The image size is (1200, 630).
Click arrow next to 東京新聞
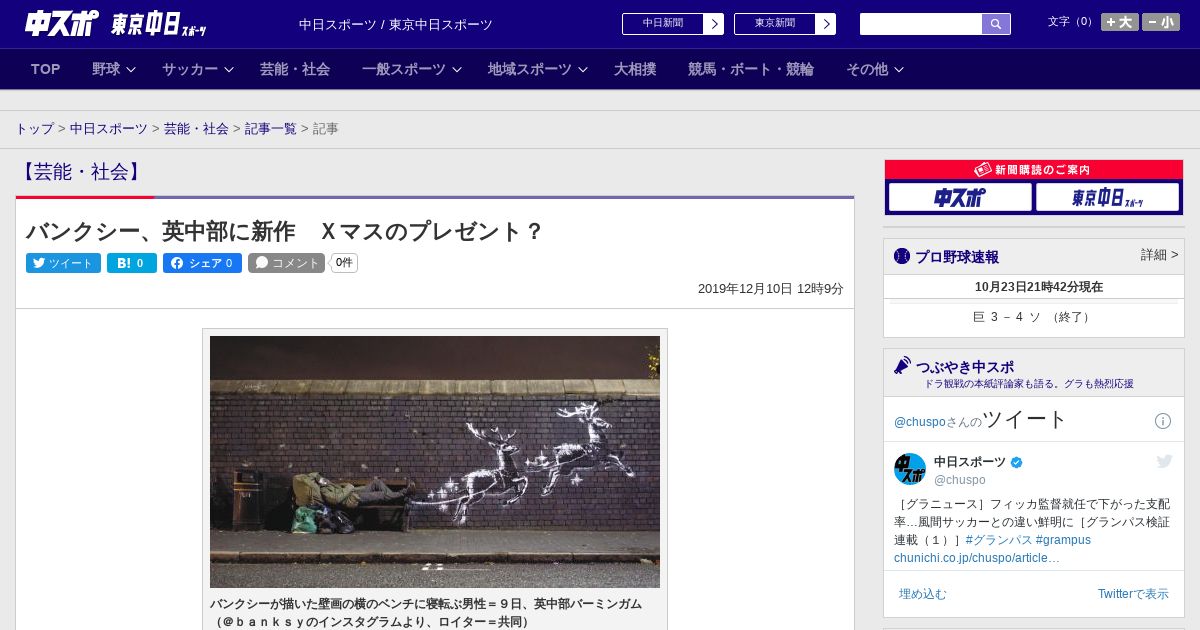[826, 24]
